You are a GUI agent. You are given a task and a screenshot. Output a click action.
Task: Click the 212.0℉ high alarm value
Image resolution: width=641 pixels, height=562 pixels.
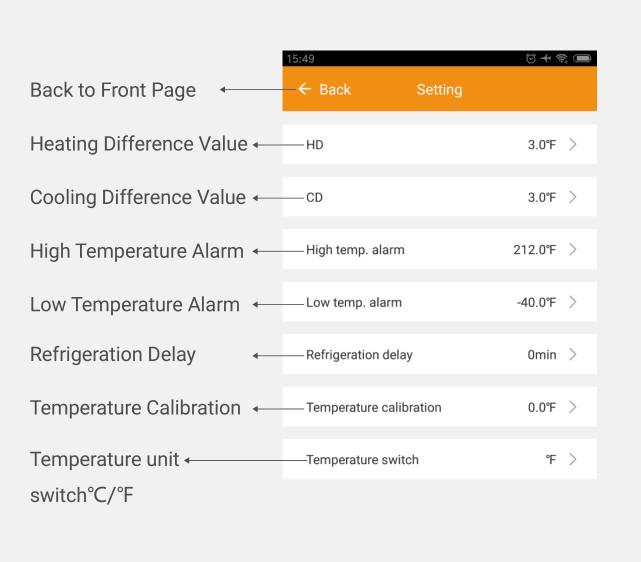(x=534, y=250)
